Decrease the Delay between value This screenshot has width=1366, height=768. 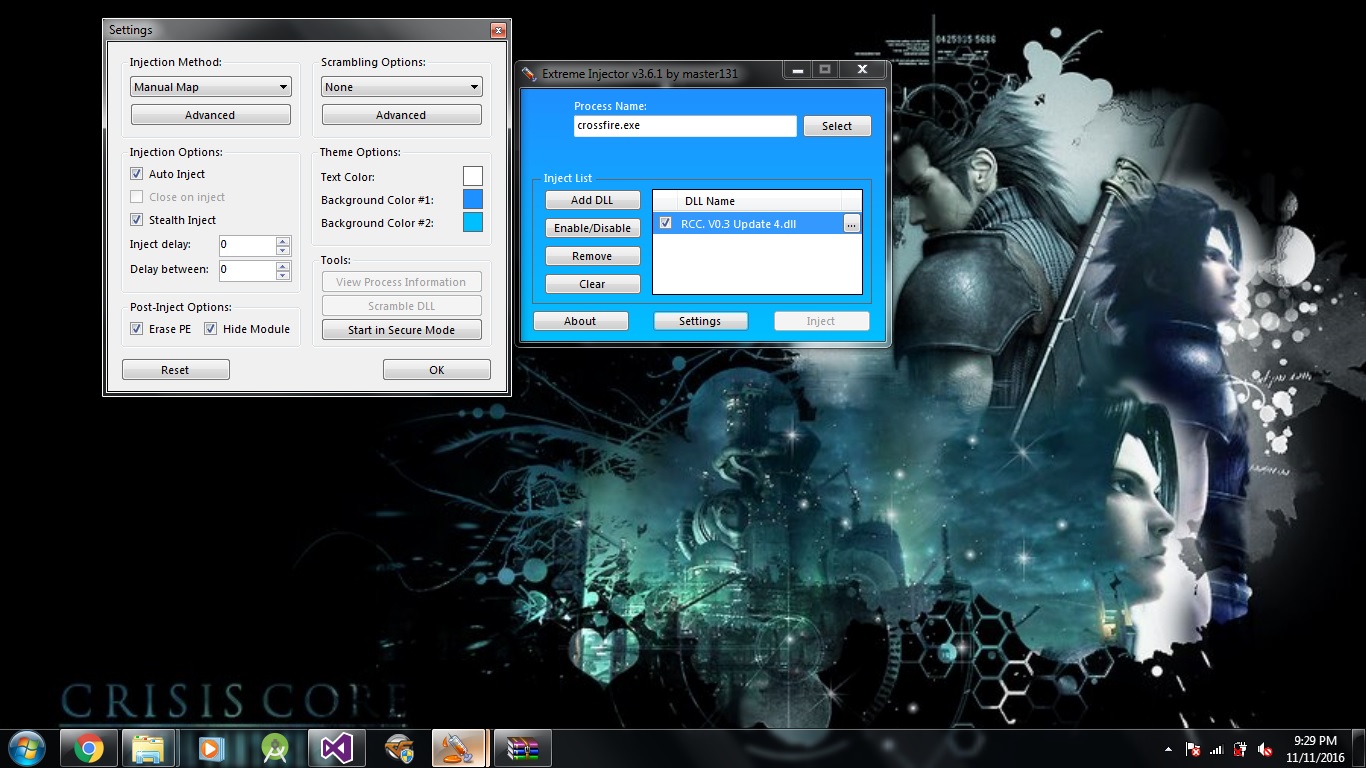tap(283, 275)
